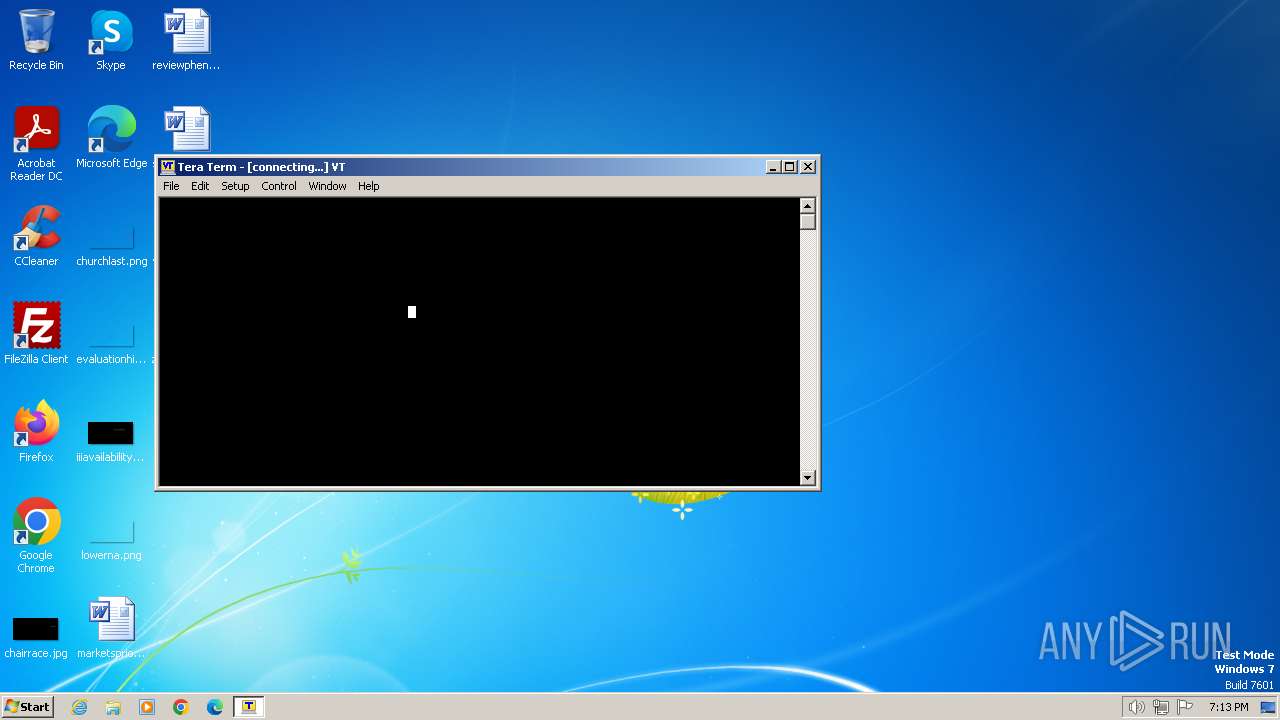Select the Skype desktop shortcut
Screen dimensions: 1280x720
point(111,40)
